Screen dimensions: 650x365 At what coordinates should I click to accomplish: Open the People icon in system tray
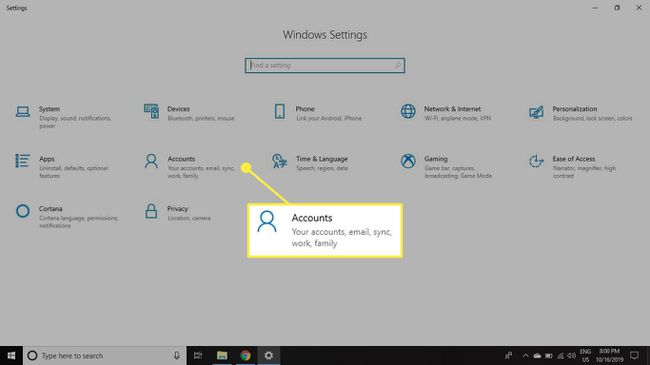(x=508, y=355)
